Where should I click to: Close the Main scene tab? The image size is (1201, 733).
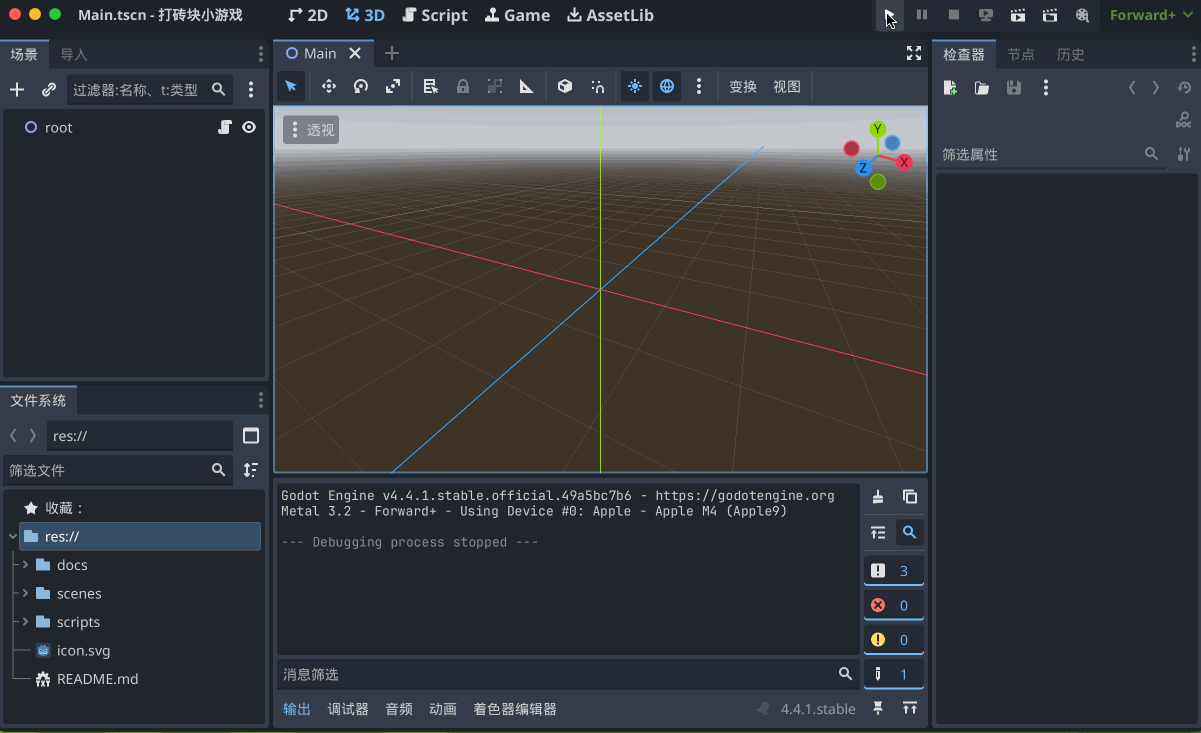[x=355, y=54]
